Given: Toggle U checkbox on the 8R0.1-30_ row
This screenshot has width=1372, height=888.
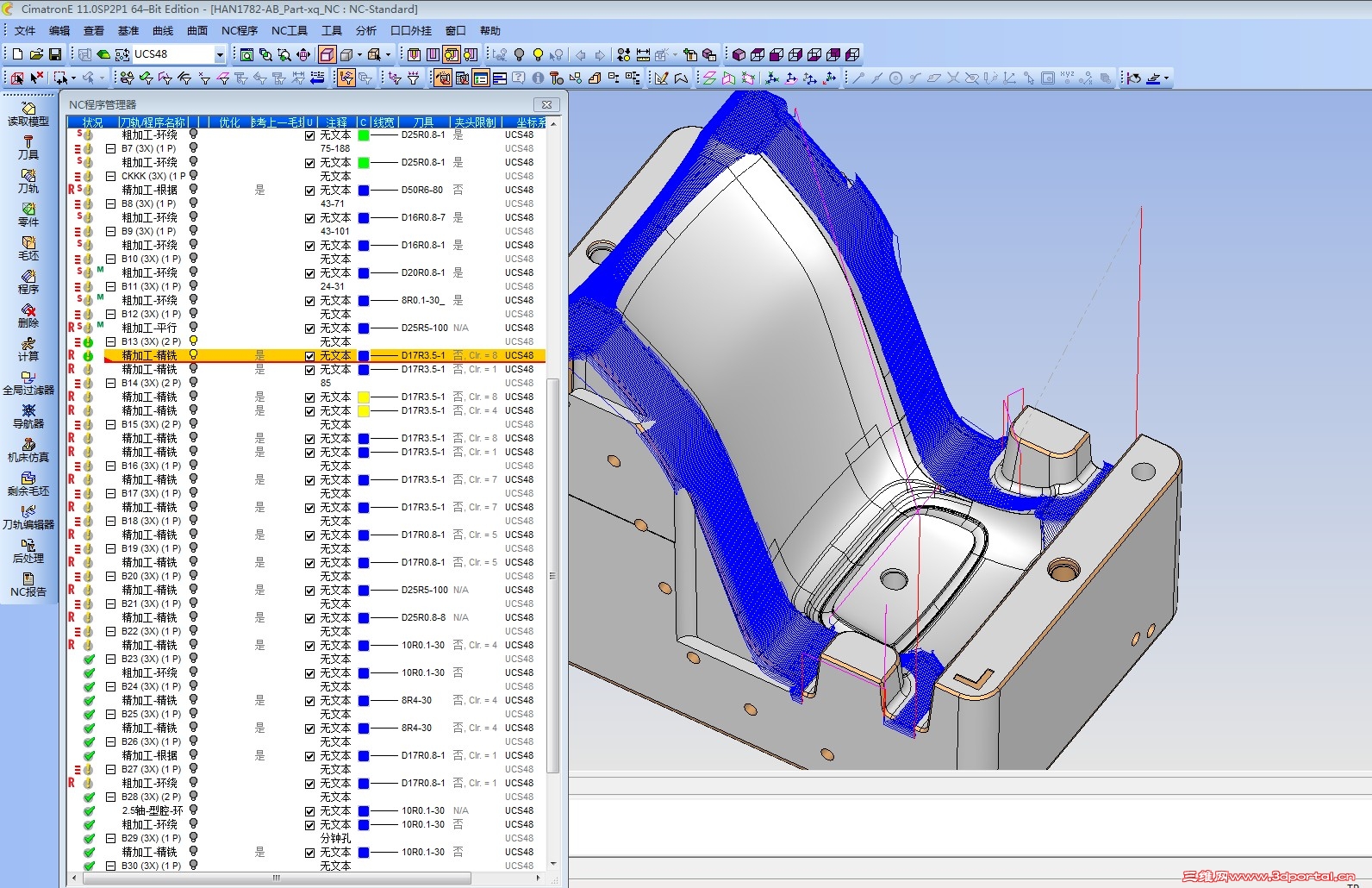Looking at the screenshot, I should click(x=309, y=300).
